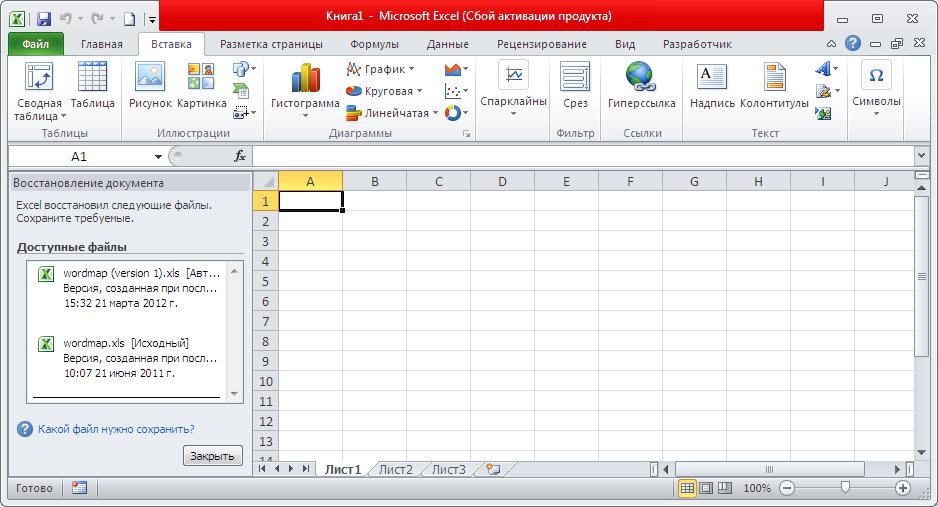Insert a Линейчатая bar chart
The image size is (938, 507).
[x=392, y=112]
